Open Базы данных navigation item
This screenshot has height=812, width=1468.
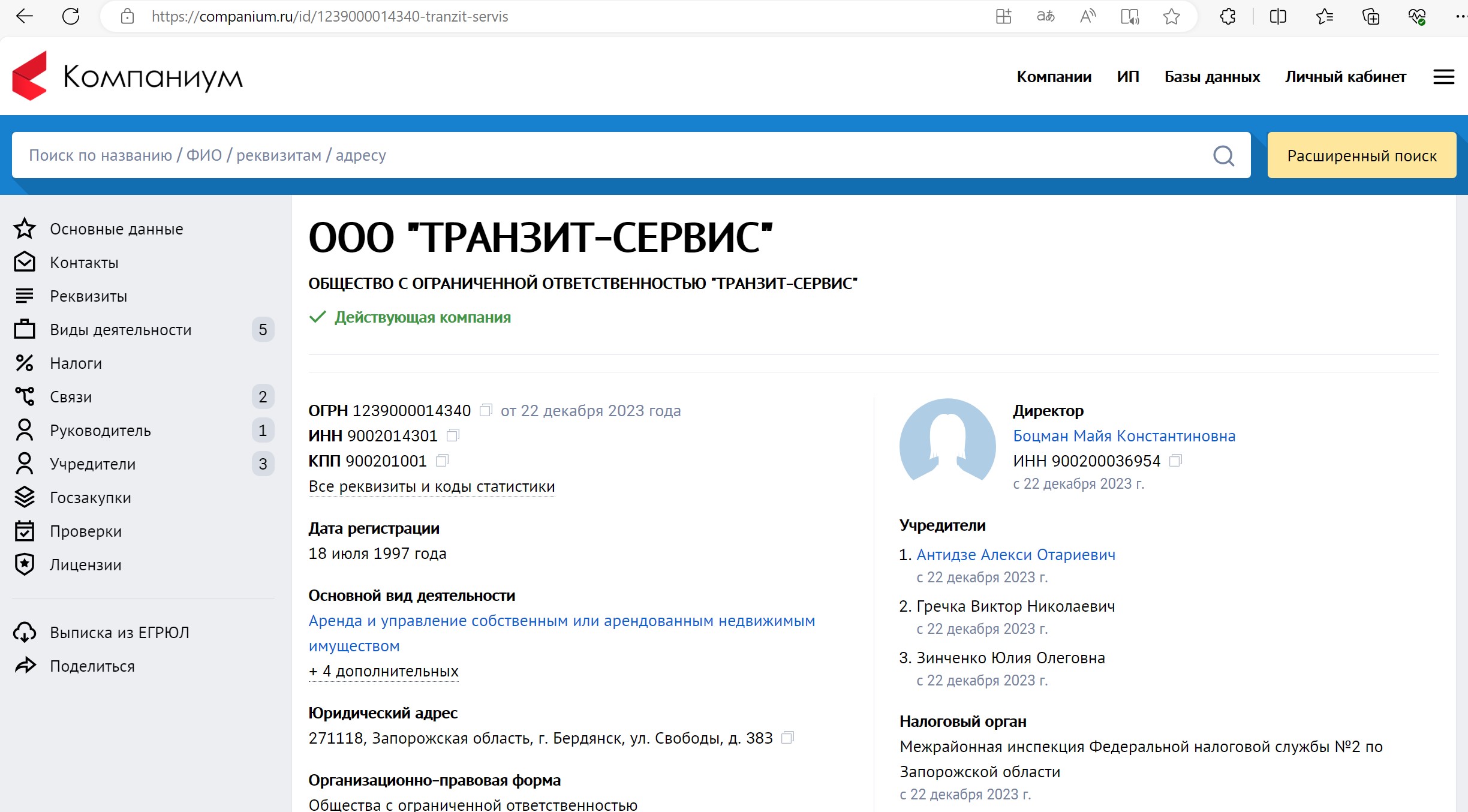pos(1212,77)
